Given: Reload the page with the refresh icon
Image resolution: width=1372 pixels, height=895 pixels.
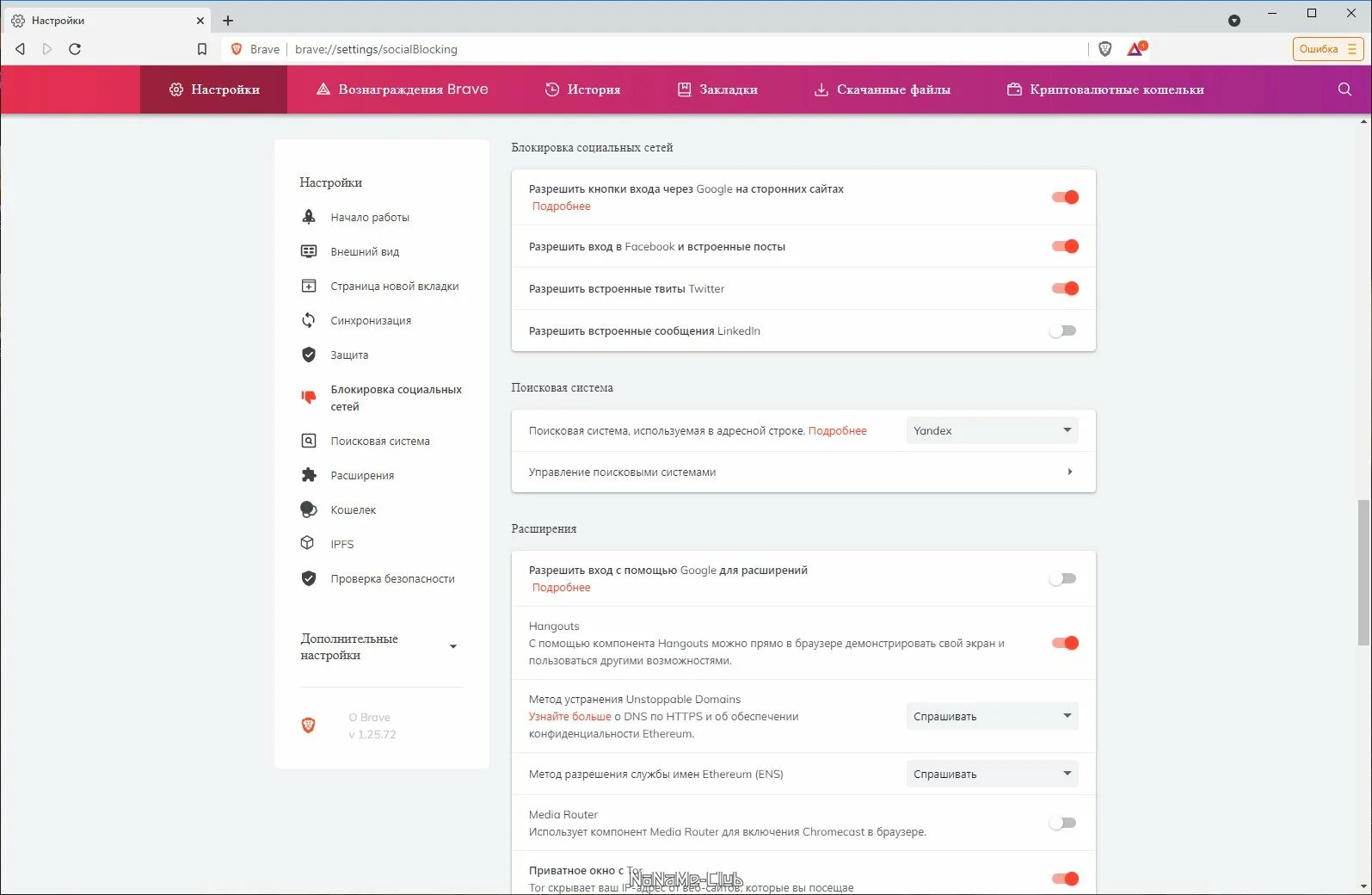Looking at the screenshot, I should [75, 49].
